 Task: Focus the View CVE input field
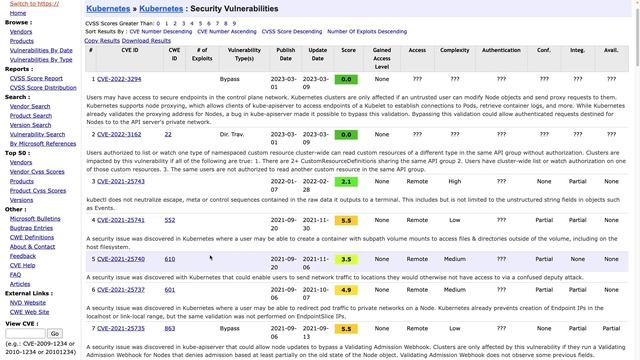pos(25,333)
